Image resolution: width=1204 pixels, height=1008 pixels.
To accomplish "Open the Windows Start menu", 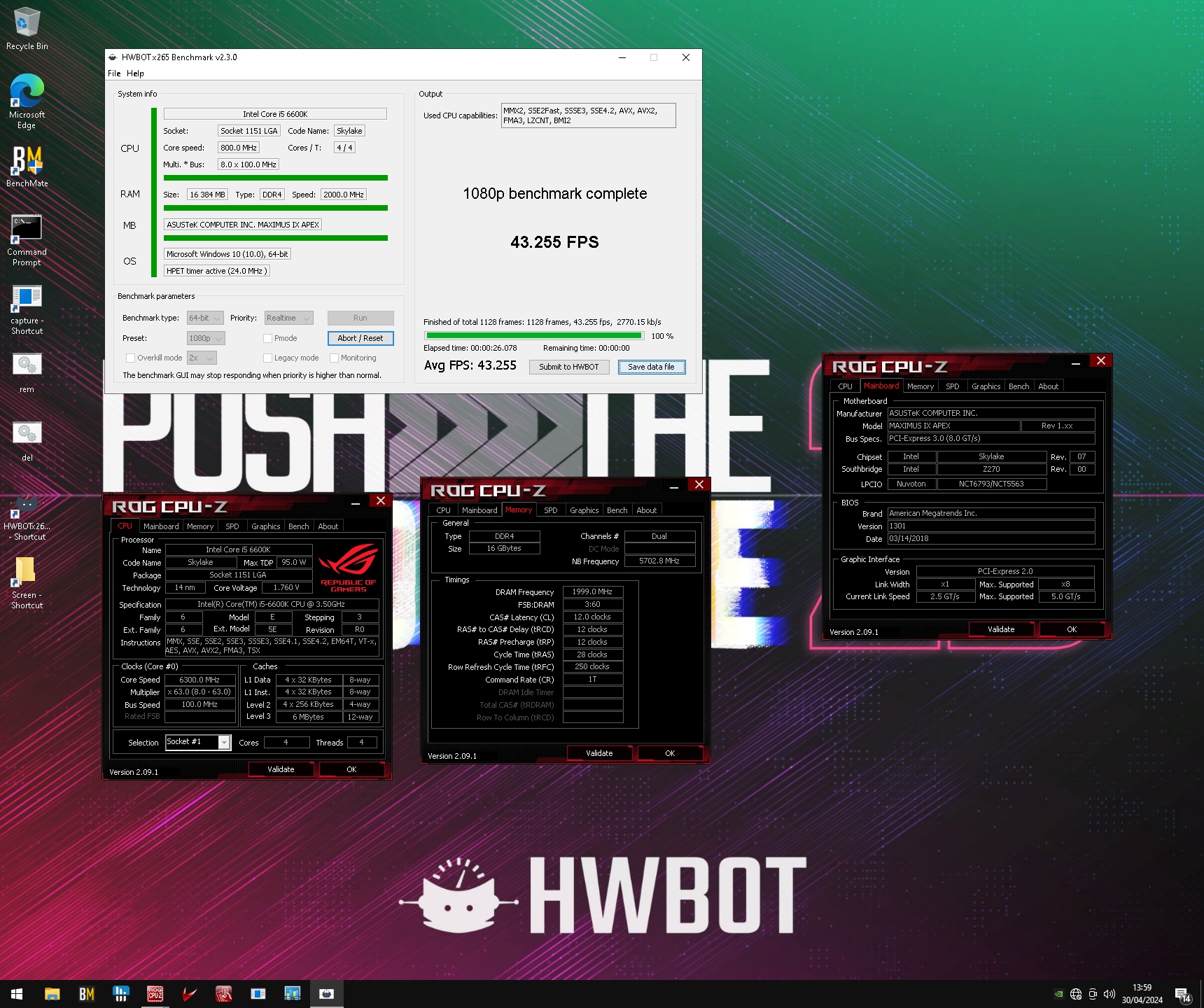I will pos(17,994).
